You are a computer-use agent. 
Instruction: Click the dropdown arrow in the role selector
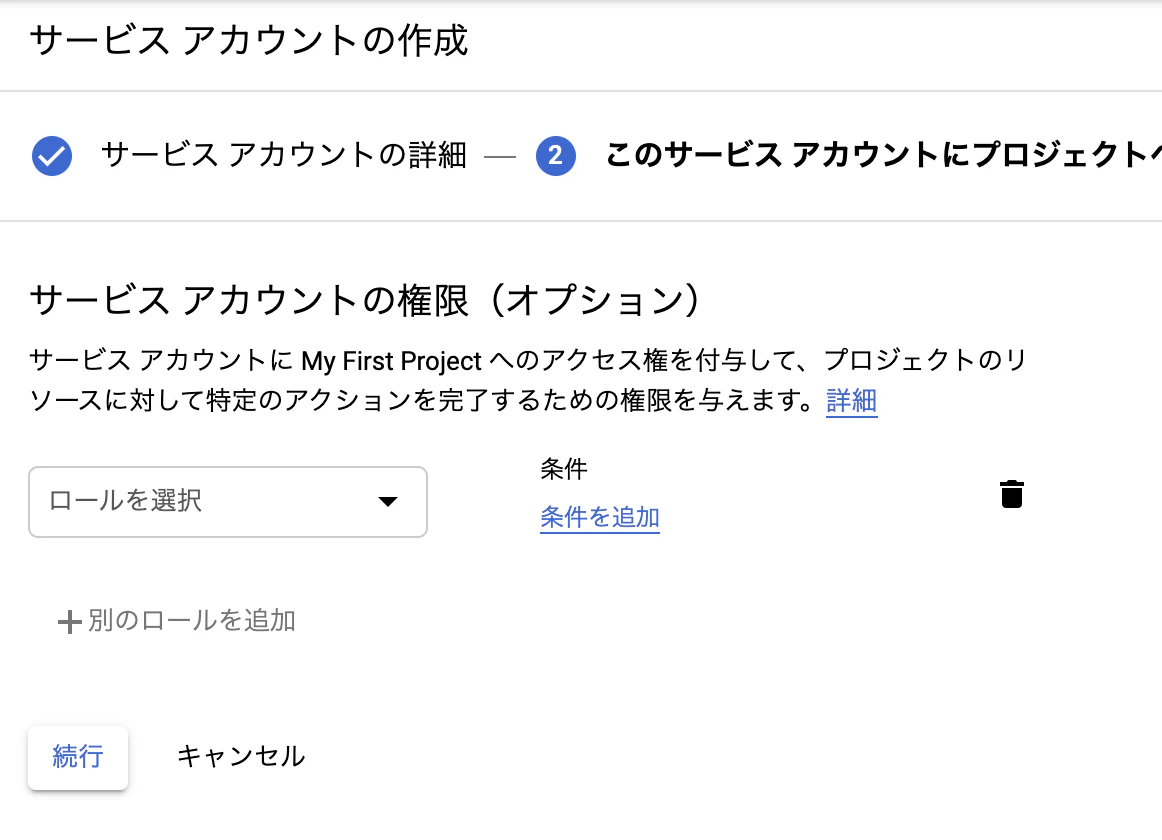[x=389, y=502]
